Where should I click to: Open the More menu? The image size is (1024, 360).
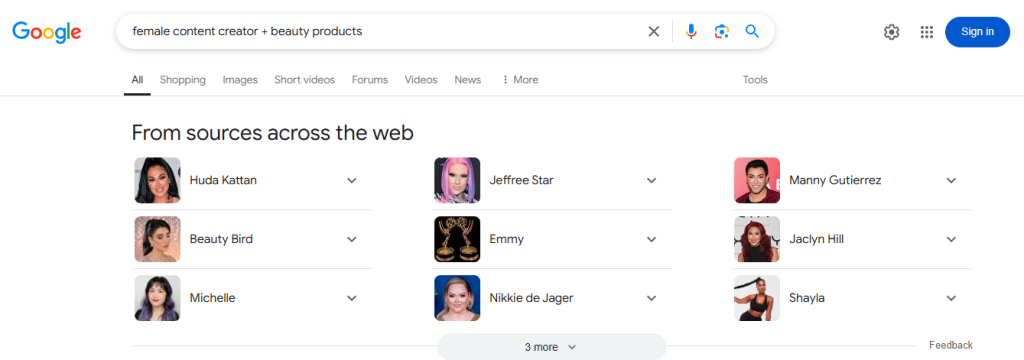[520, 80]
